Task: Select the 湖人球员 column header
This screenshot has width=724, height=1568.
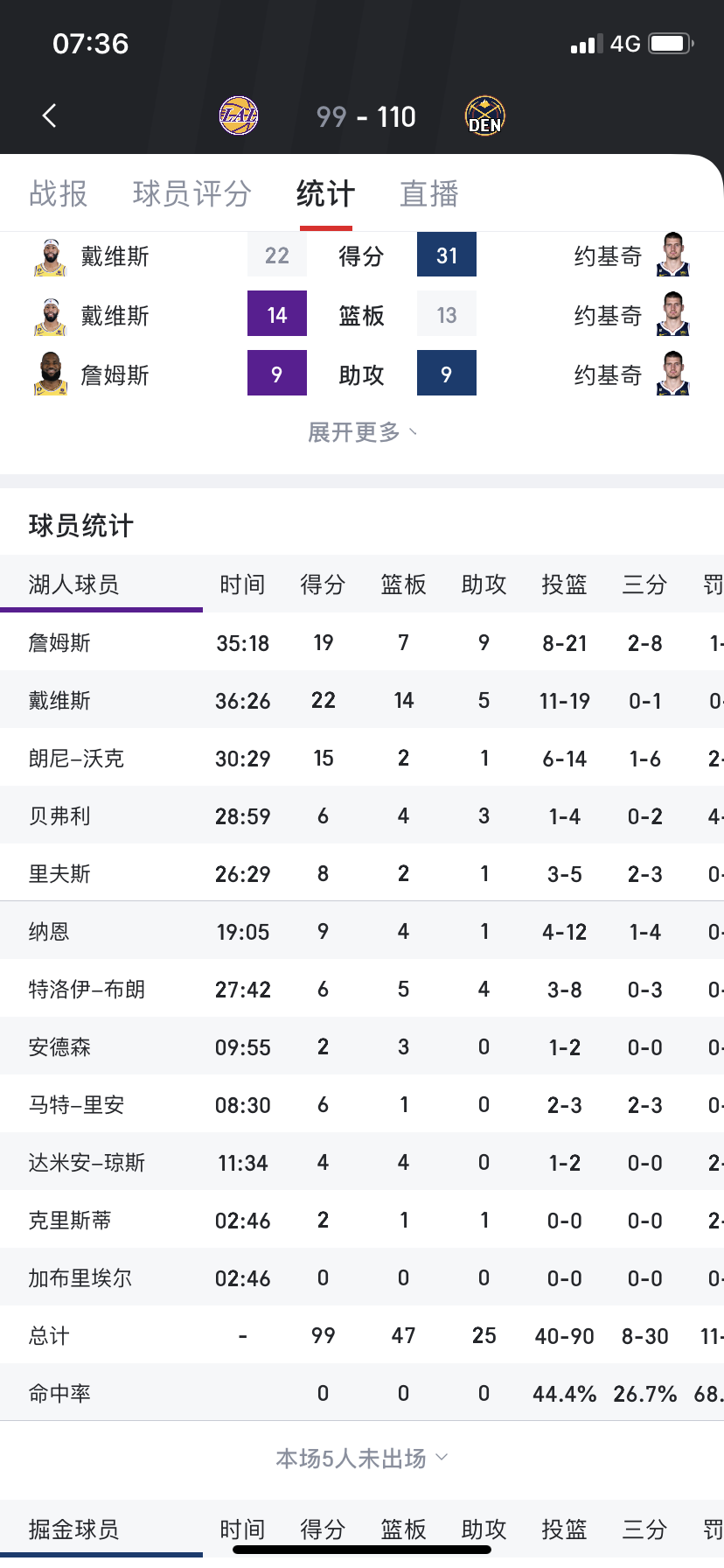Action: point(73,584)
